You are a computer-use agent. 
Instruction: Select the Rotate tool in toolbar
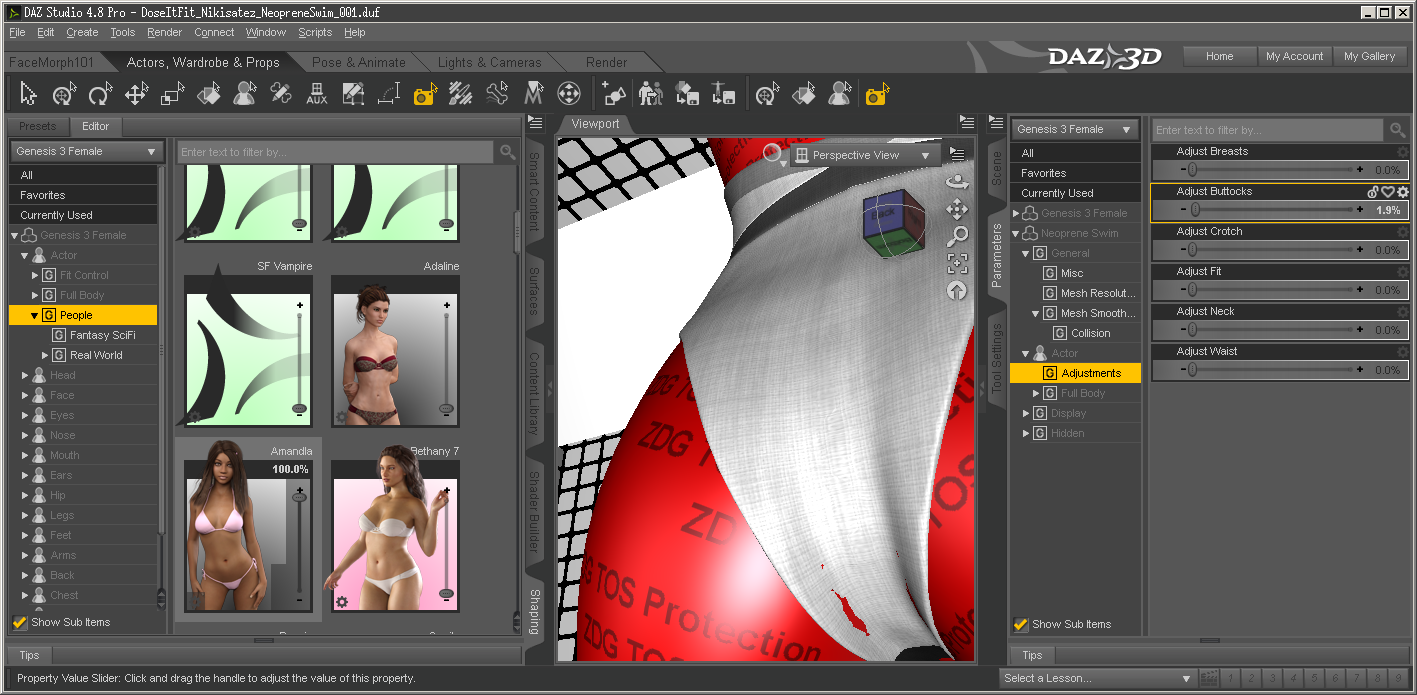click(99, 95)
